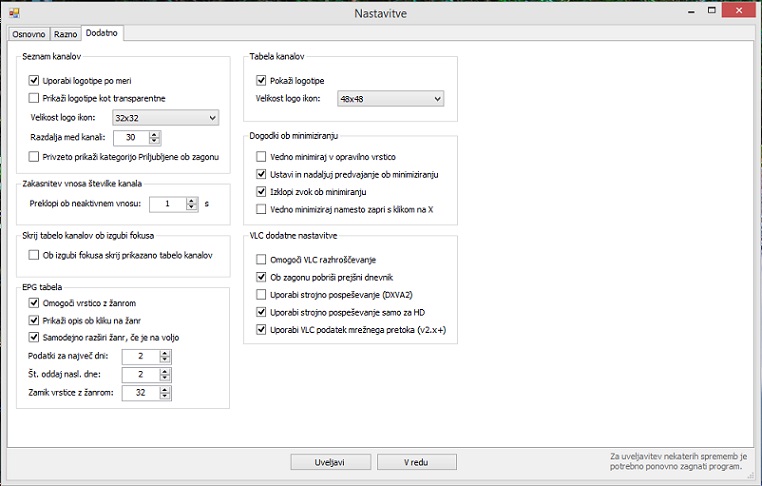This screenshot has height=486, width=762.
Task: Increase 'Razdalja med kanali' with up arrow
Action: click(x=155, y=133)
